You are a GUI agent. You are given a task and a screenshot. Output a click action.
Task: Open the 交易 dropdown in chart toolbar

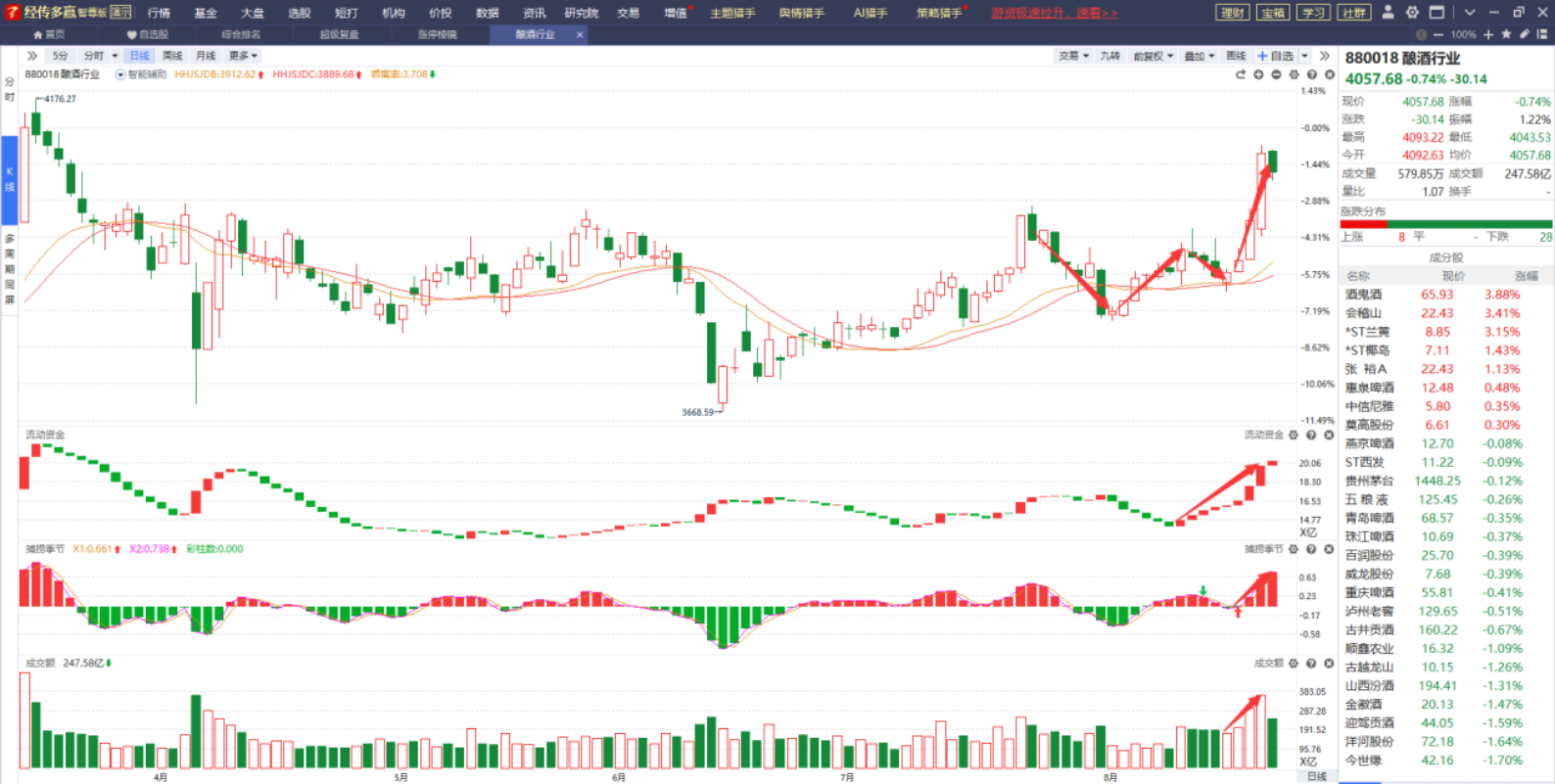(1073, 56)
